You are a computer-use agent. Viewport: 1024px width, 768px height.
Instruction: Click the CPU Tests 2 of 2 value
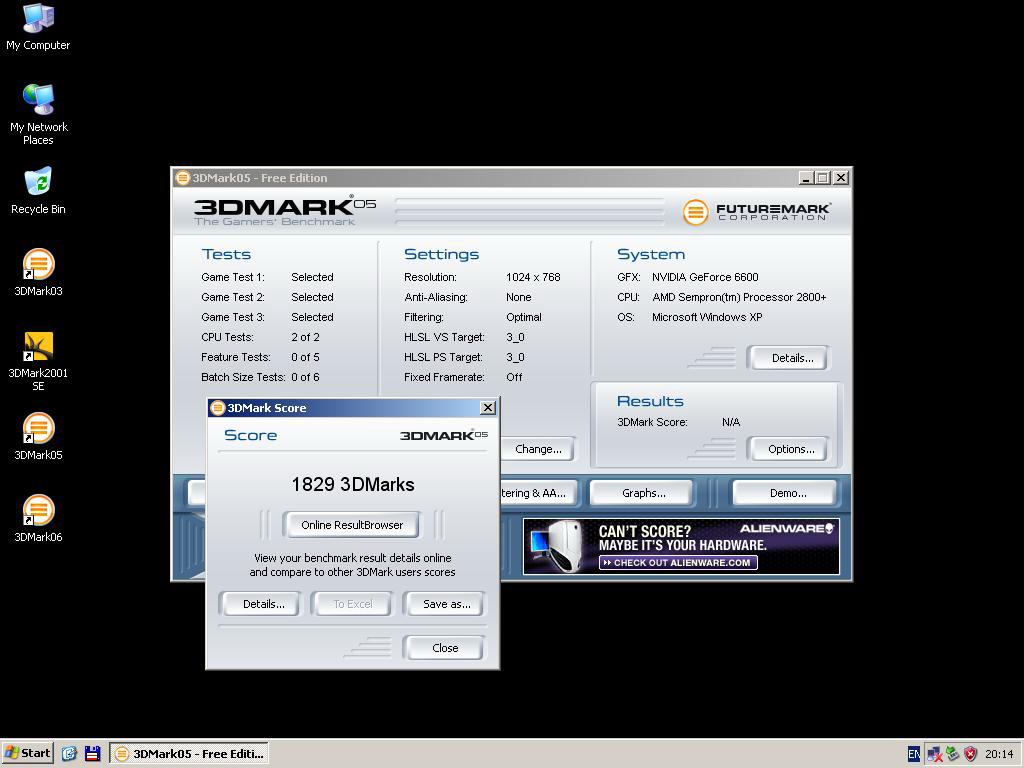click(306, 337)
